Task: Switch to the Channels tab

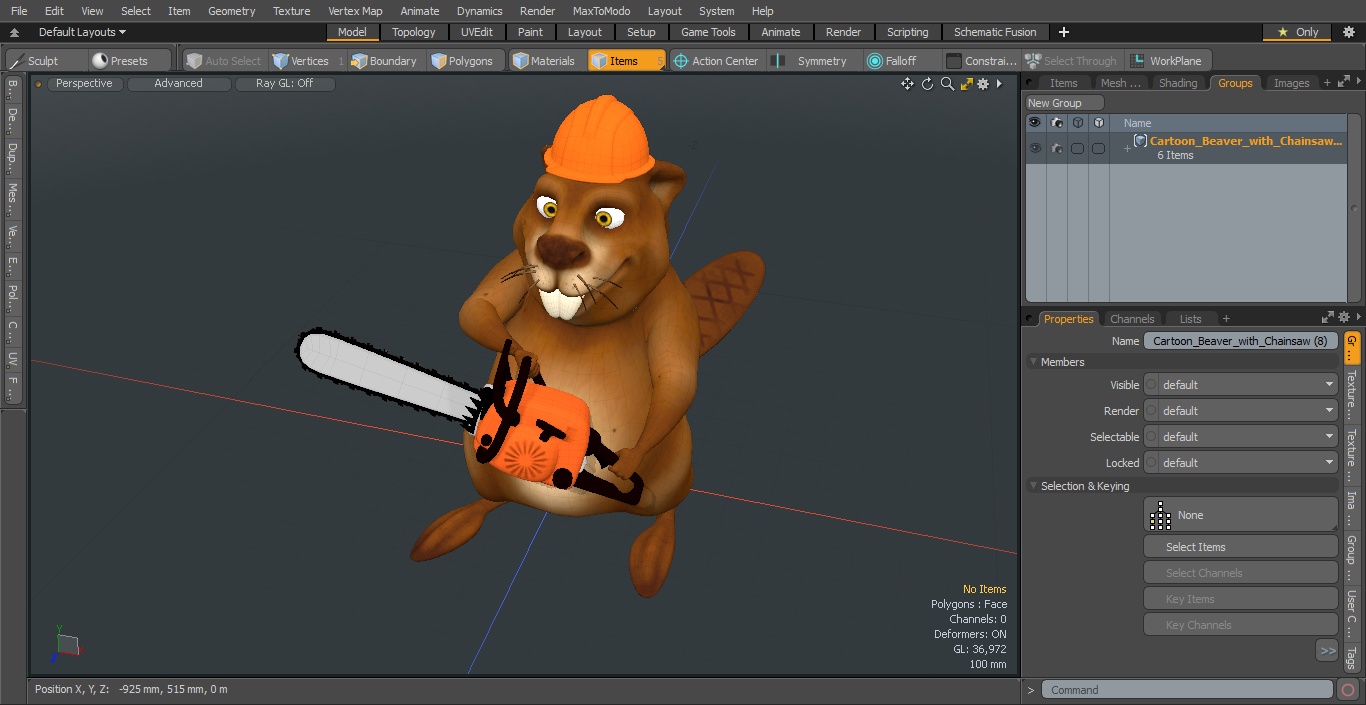Action: click(1132, 319)
